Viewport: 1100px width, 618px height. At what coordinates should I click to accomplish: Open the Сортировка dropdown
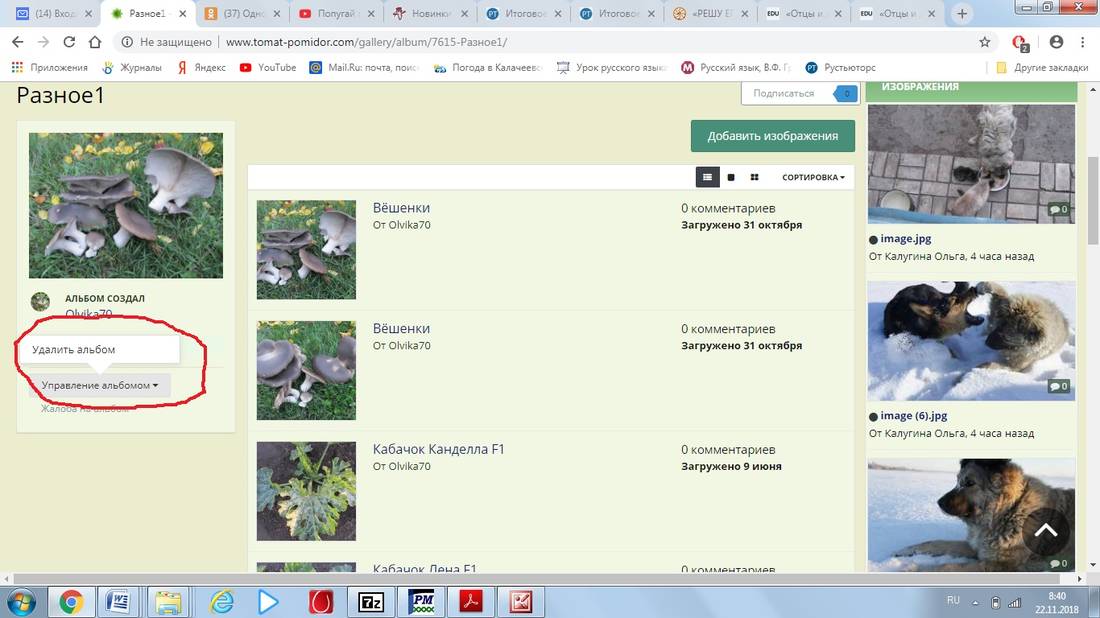point(812,177)
